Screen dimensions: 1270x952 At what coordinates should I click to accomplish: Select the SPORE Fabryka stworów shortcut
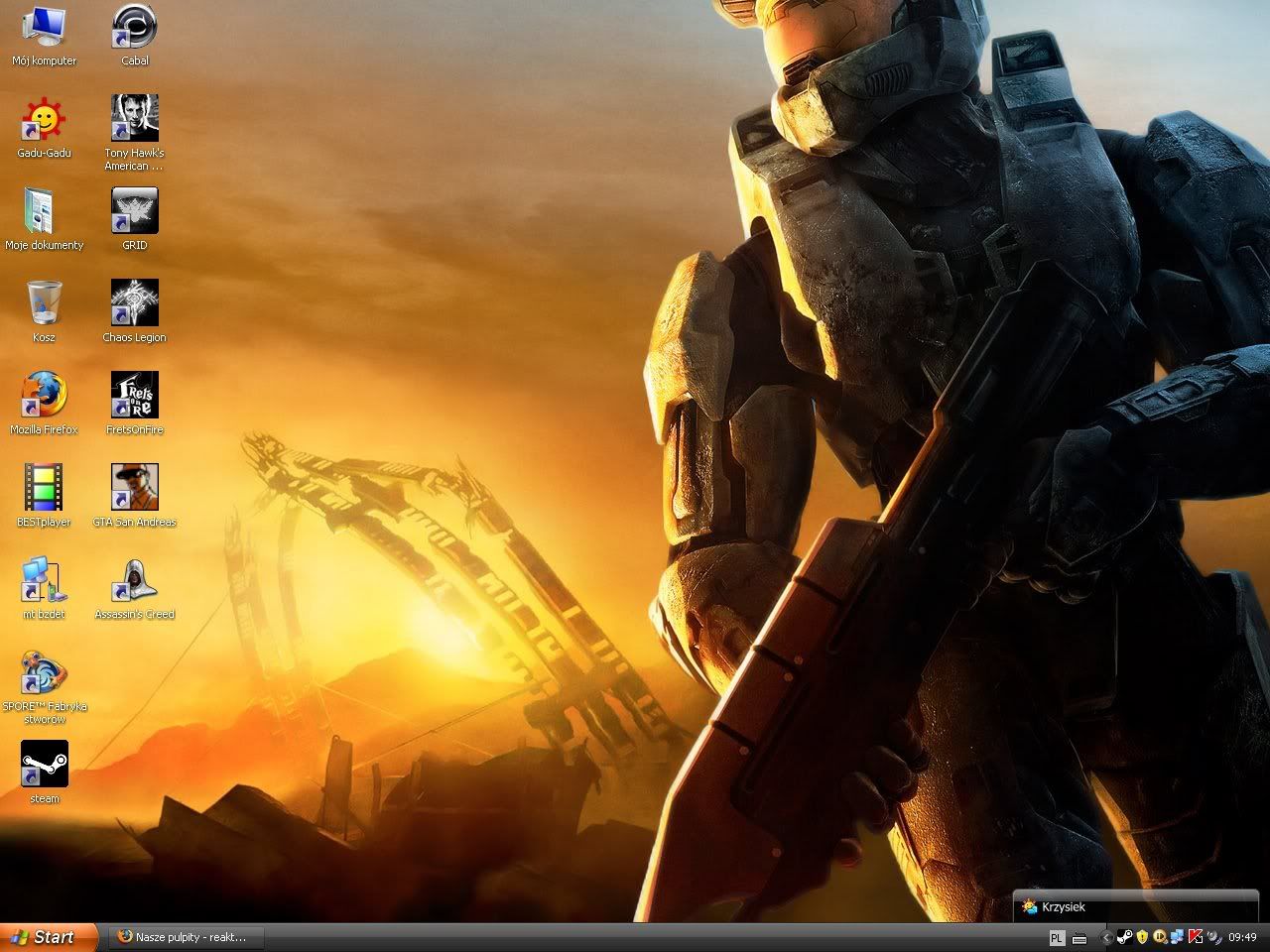(44, 687)
